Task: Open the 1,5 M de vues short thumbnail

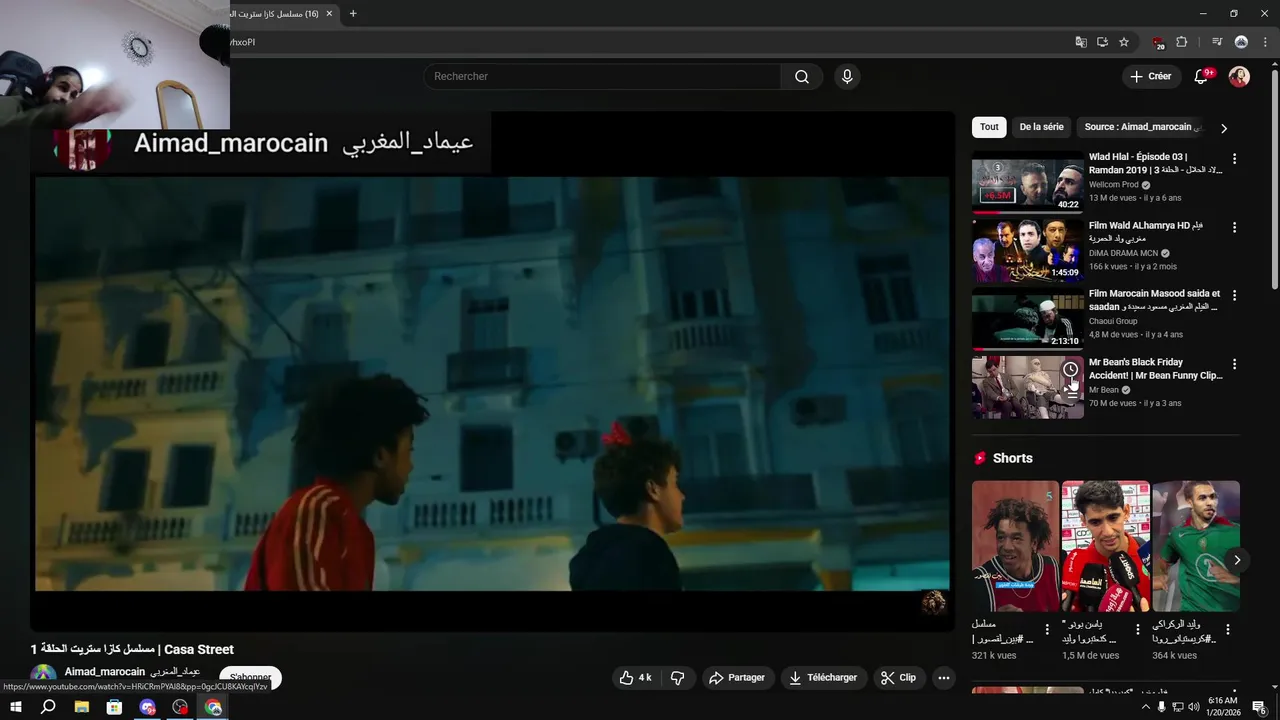Action: (1105, 546)
